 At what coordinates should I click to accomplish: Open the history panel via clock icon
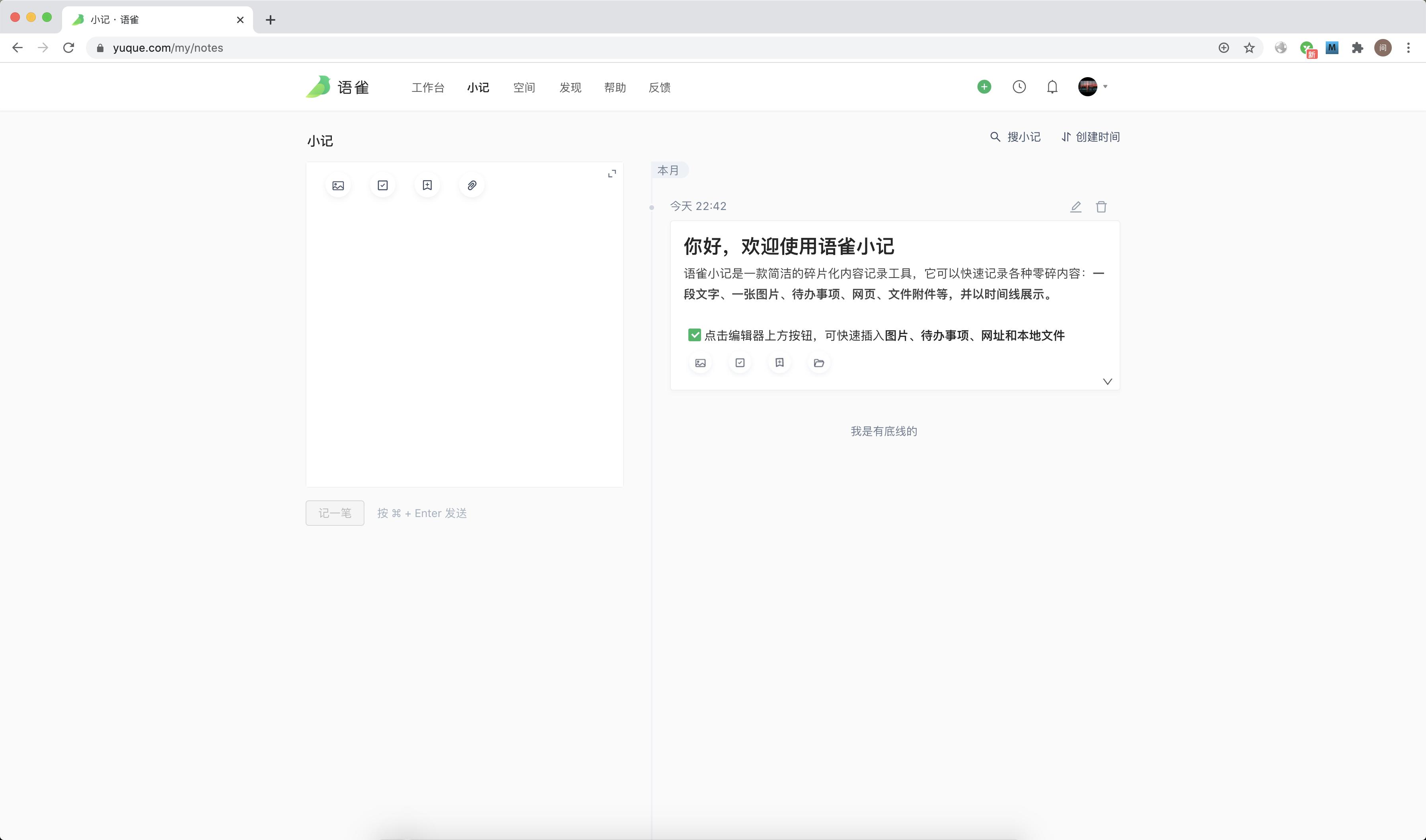tap(1019, 87)
